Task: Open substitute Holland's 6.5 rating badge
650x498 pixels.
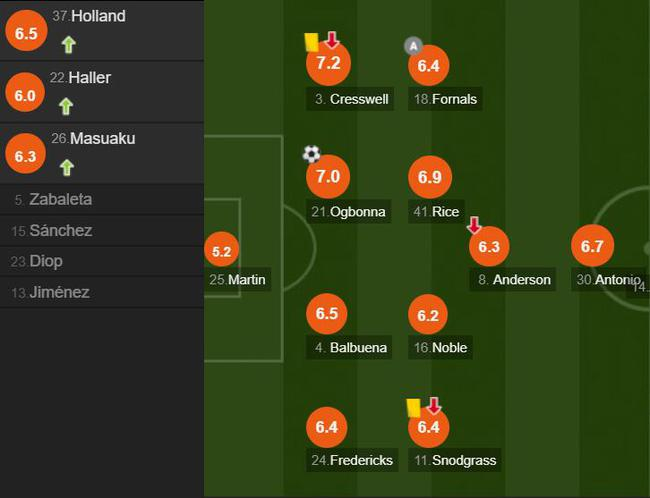Action: [x=26, y=33]
